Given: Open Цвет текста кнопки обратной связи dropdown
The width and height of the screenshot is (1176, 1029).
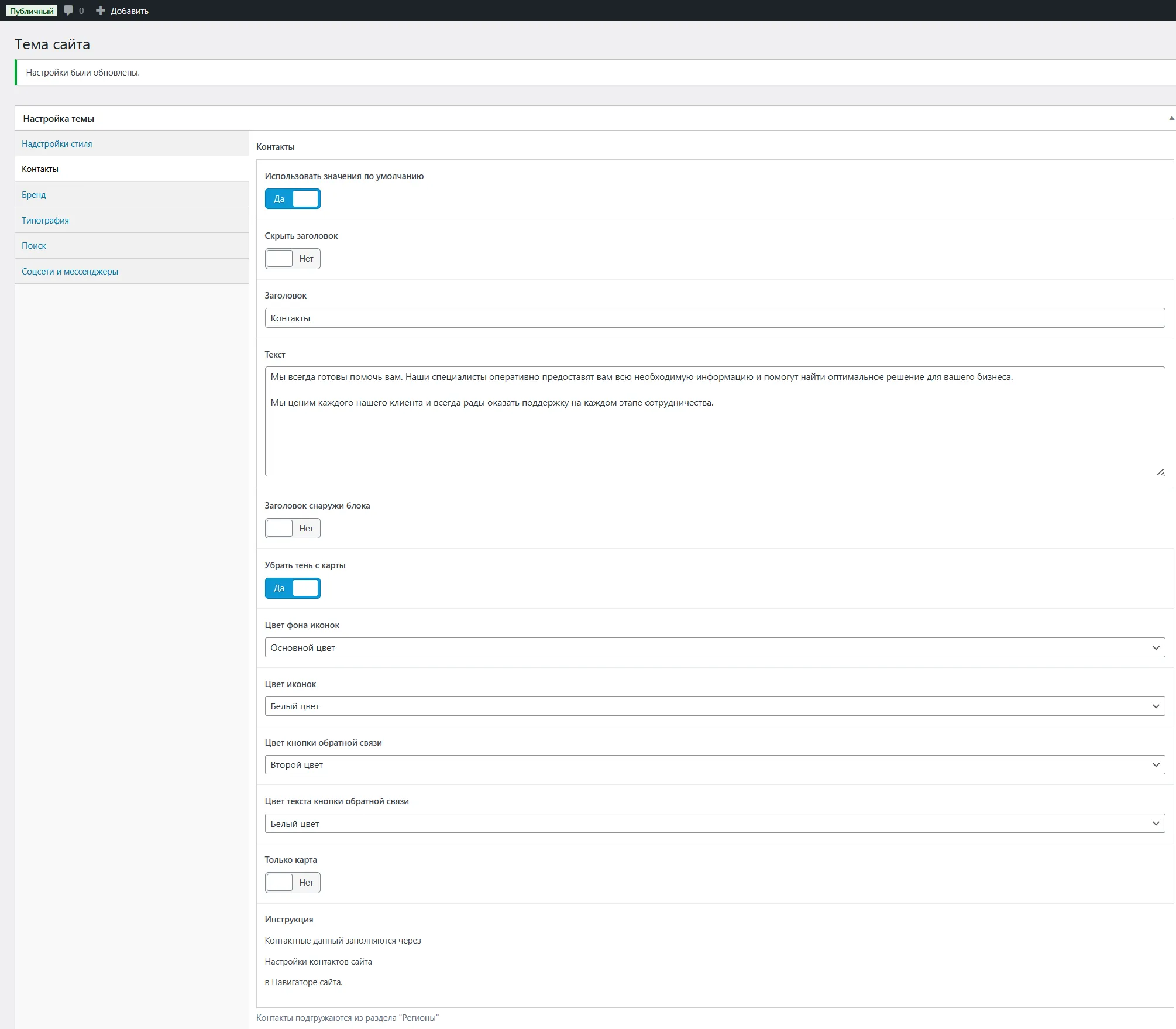Looking at the screenshot, I should (x=714, y=824).
